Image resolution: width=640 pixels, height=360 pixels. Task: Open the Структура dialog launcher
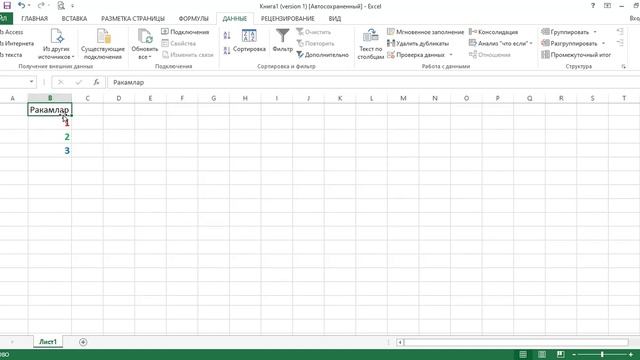[x=624, y=67]
